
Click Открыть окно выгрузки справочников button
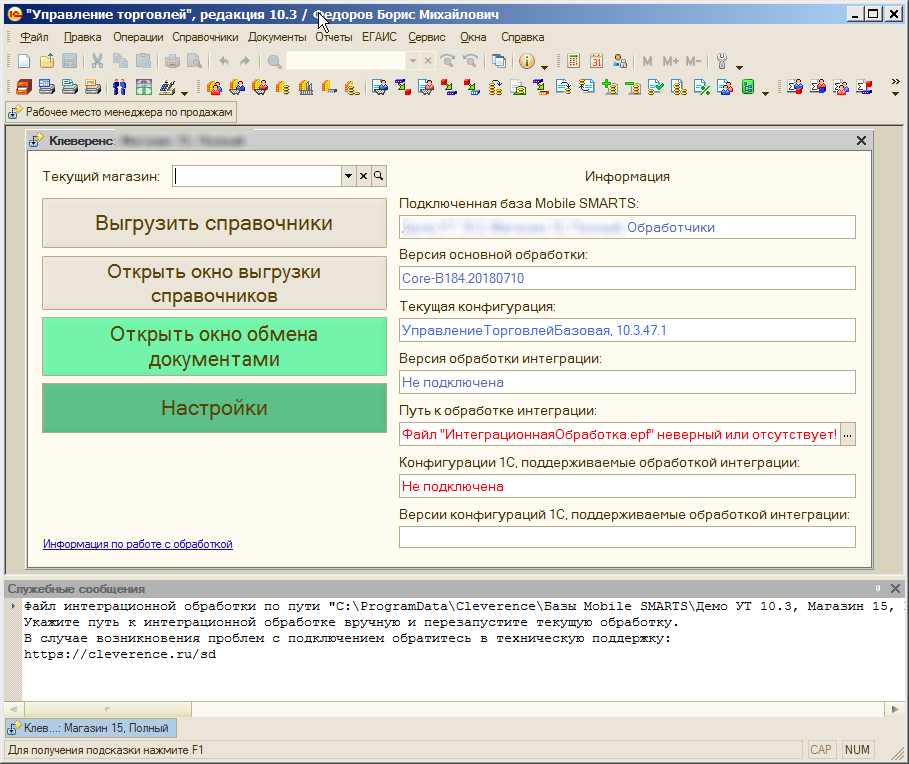(214, 283)
